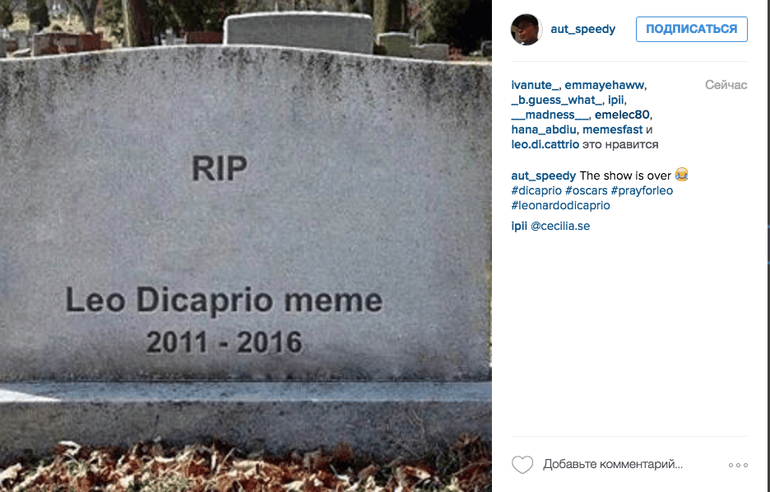This screenshot has height=492, width=770.
Task: Open the @cecilia.se mention
Action: point(560,226)
